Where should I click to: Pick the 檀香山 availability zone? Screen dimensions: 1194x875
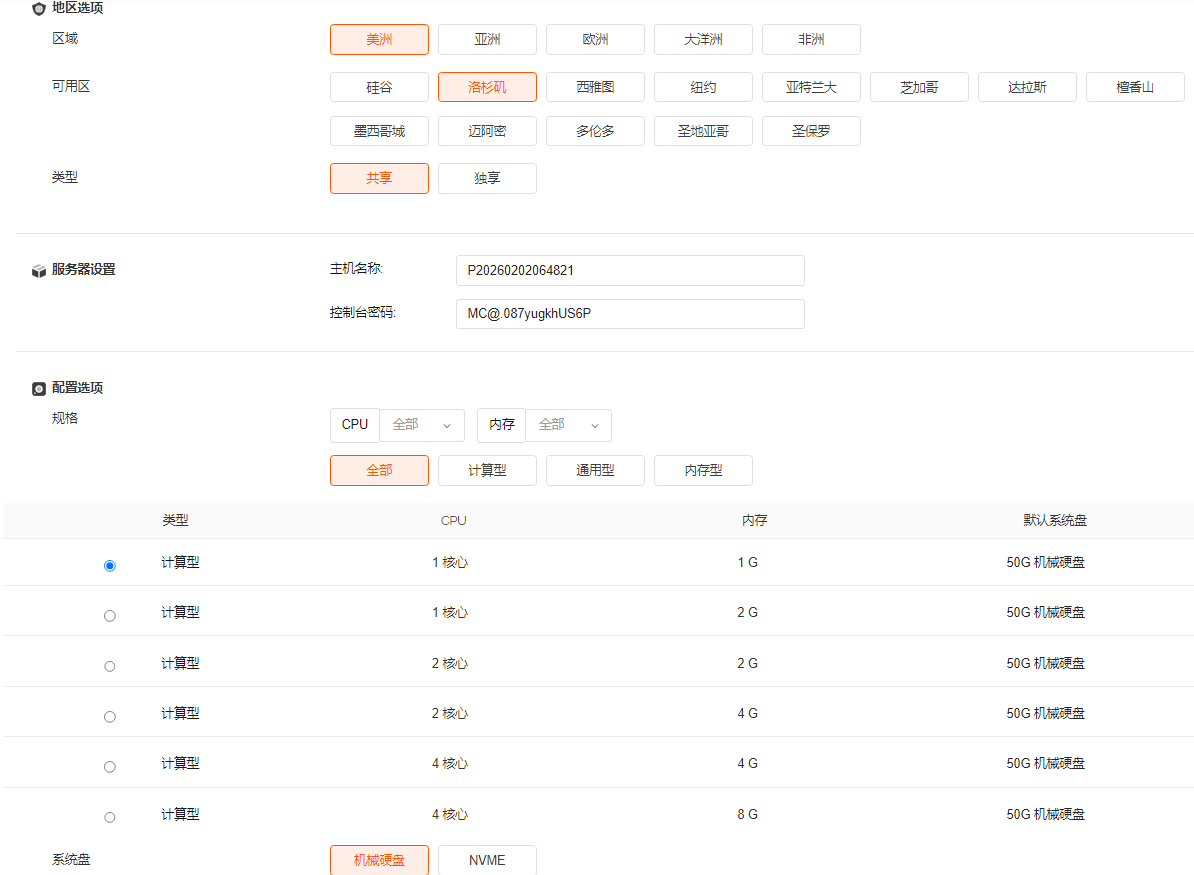1135,88
